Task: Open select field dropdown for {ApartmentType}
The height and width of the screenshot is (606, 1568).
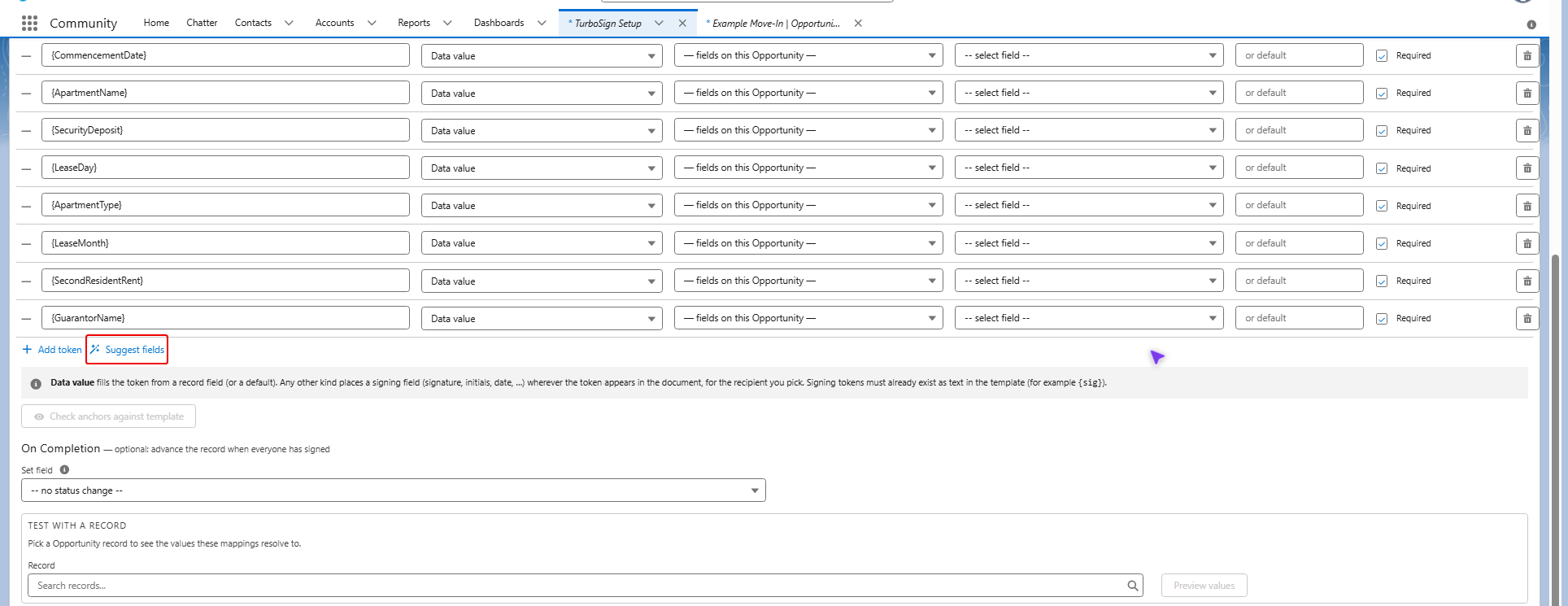Action: click(x=1089, y=205)
